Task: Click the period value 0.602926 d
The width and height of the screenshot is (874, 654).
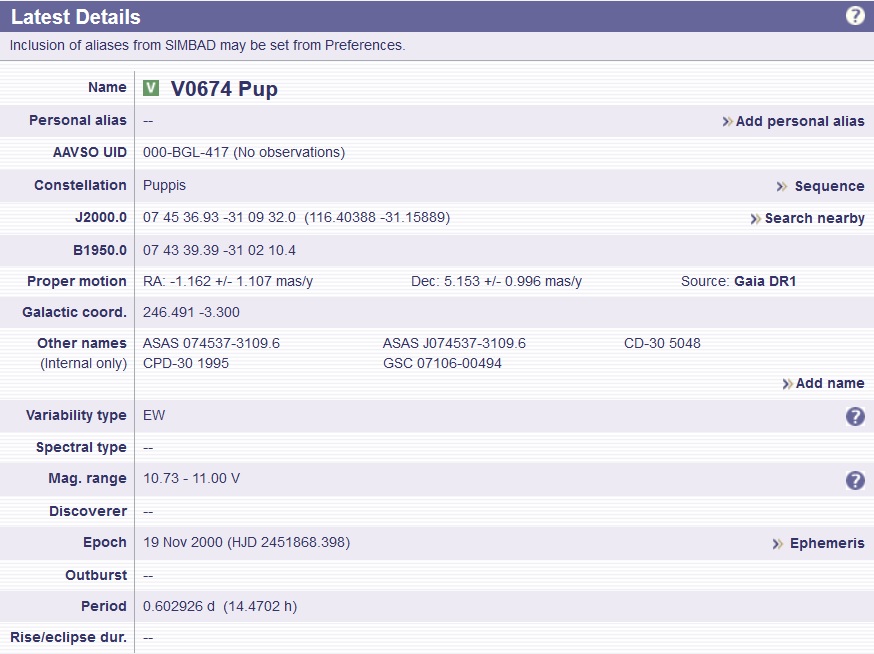Action: click(179, 606)
